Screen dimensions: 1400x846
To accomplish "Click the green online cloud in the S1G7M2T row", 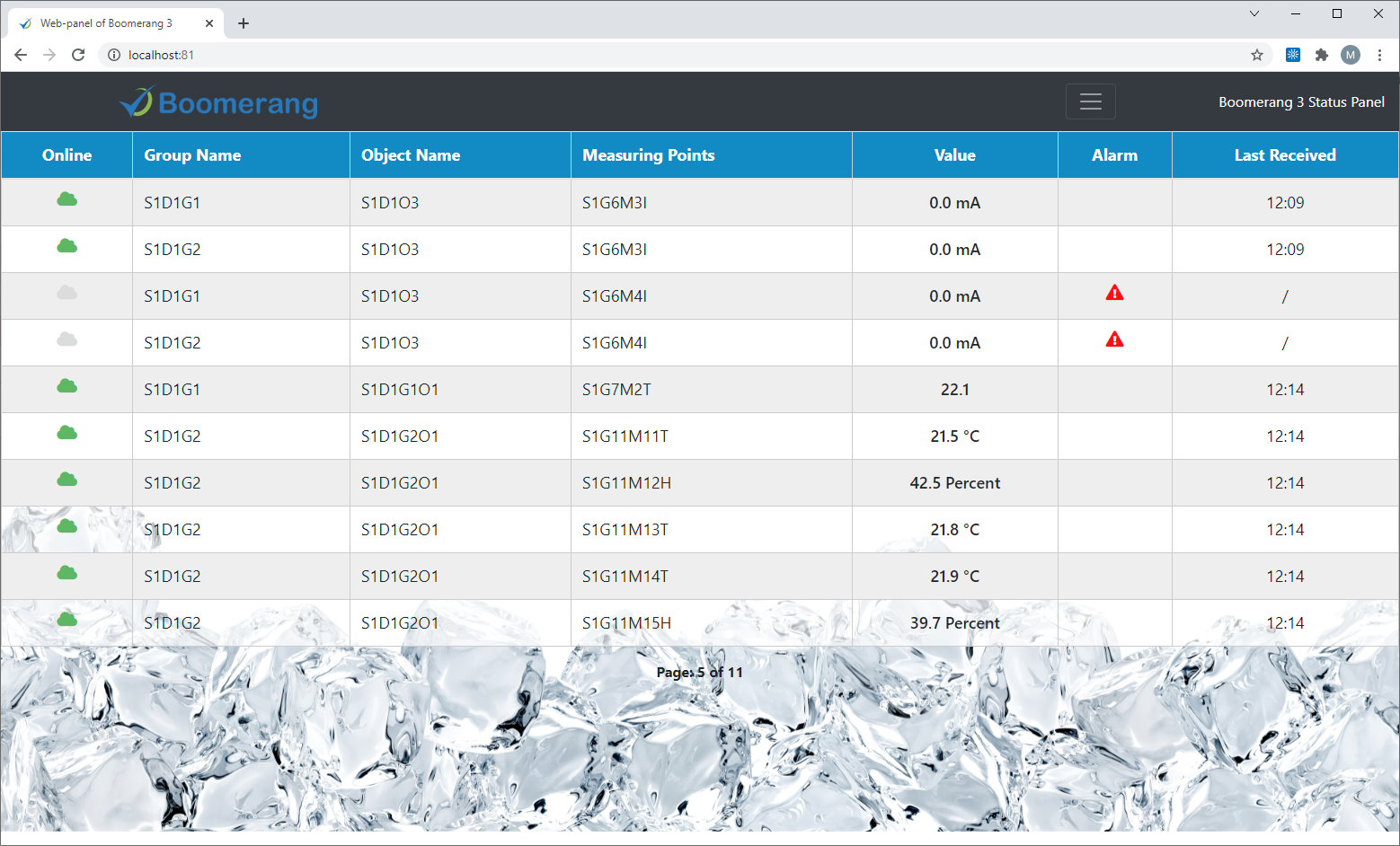I will coord(67,387).
